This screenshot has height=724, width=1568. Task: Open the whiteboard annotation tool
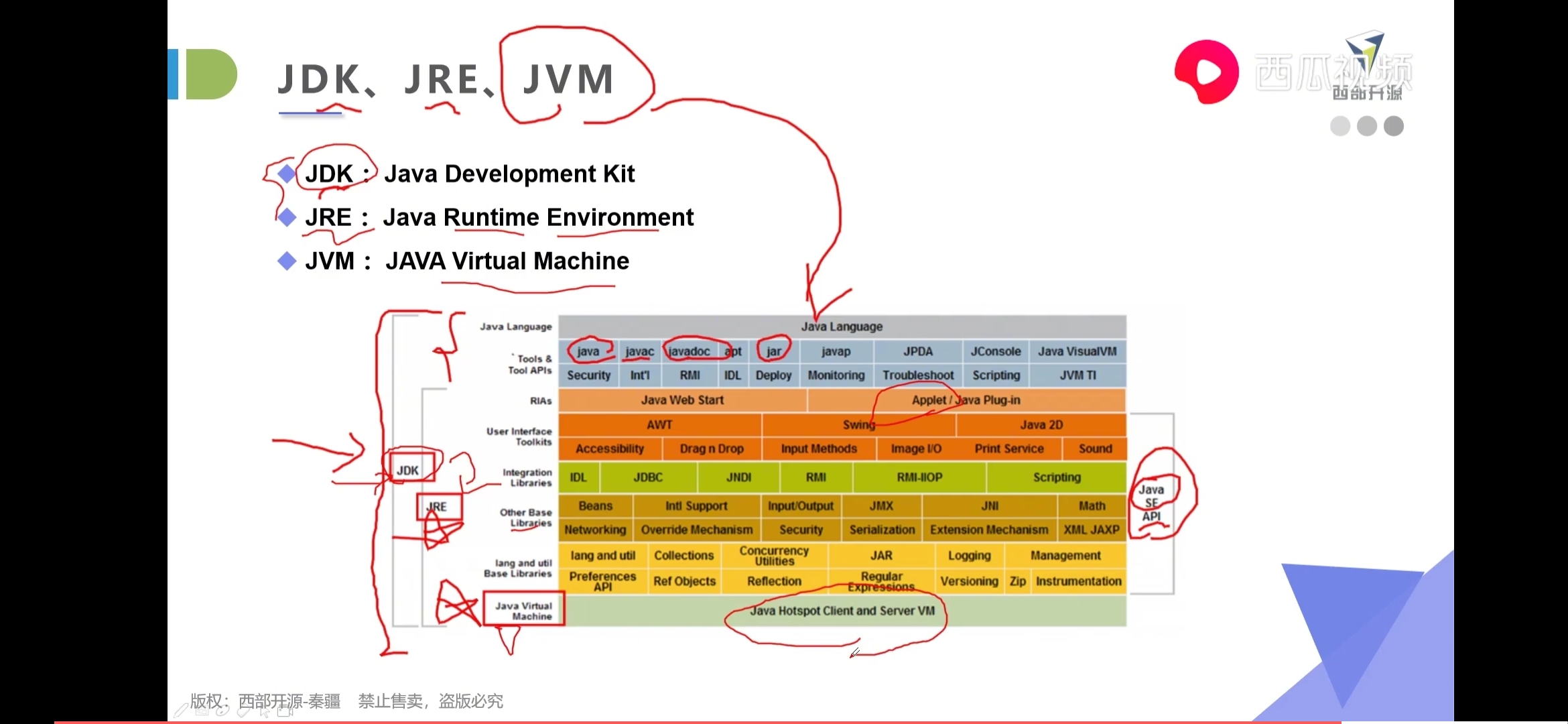pyautogui.click(x=202, y=710)
